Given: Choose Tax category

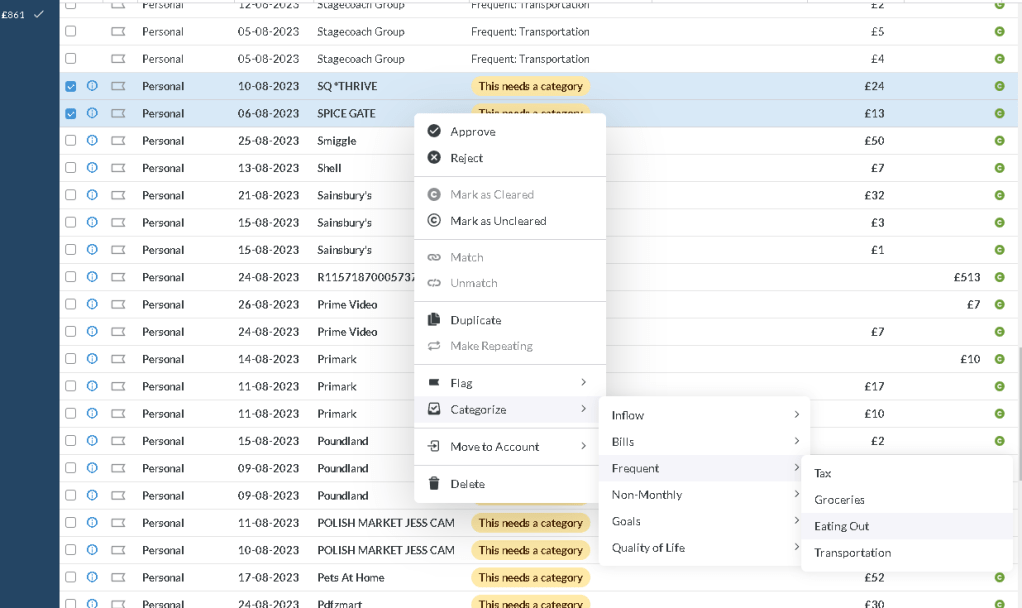Looking at the screenshot, I should click(x=907, y=473).
